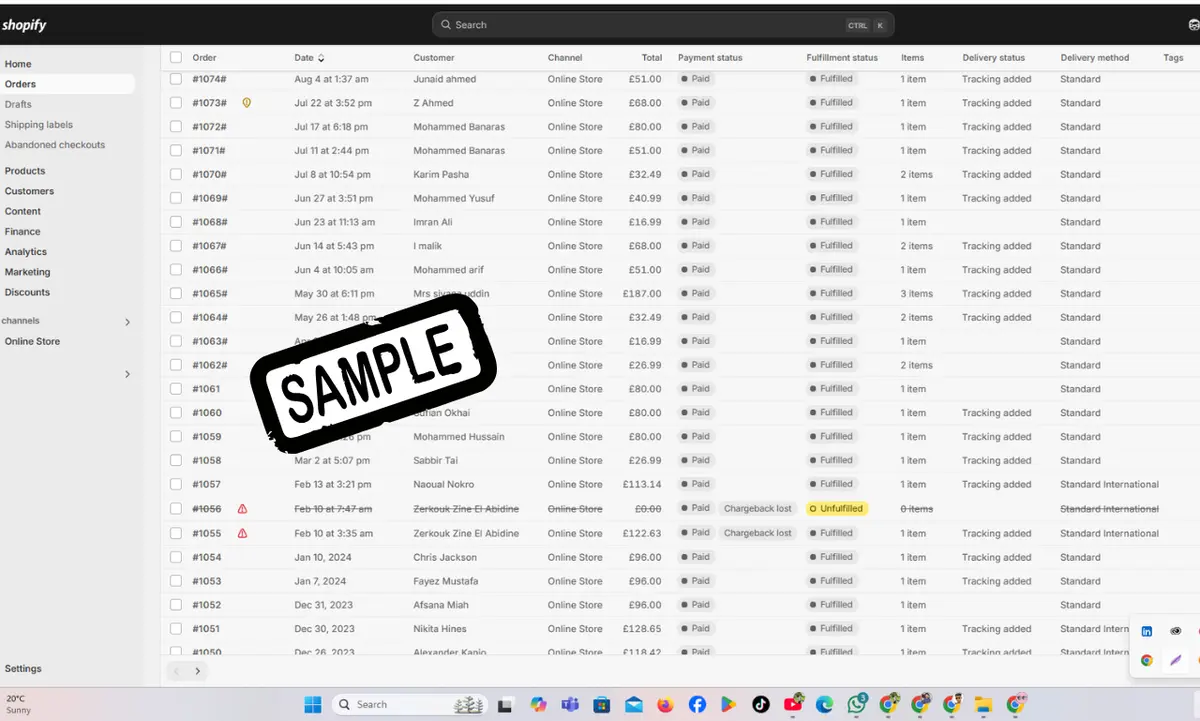The image size is (1200, 721).
Task: Click the purple feather icon in tray popup
Action: [1176, 660]
